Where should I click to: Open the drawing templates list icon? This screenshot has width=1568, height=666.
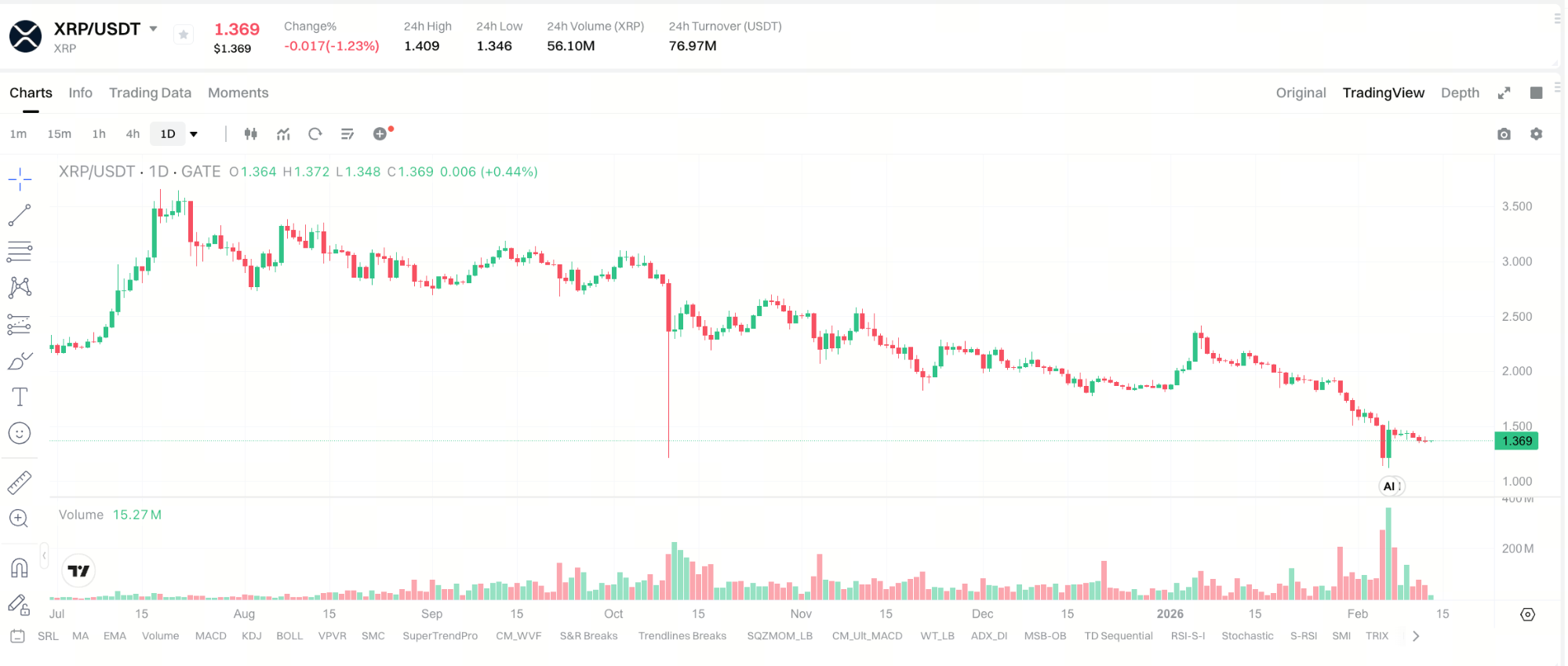tap(347, 133)
